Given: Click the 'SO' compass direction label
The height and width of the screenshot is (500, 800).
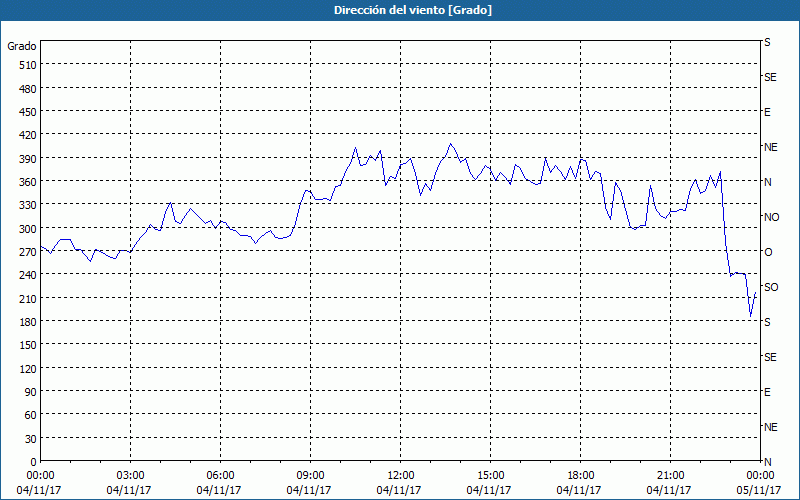Looking at the screenshot, I should pos(771,287).
